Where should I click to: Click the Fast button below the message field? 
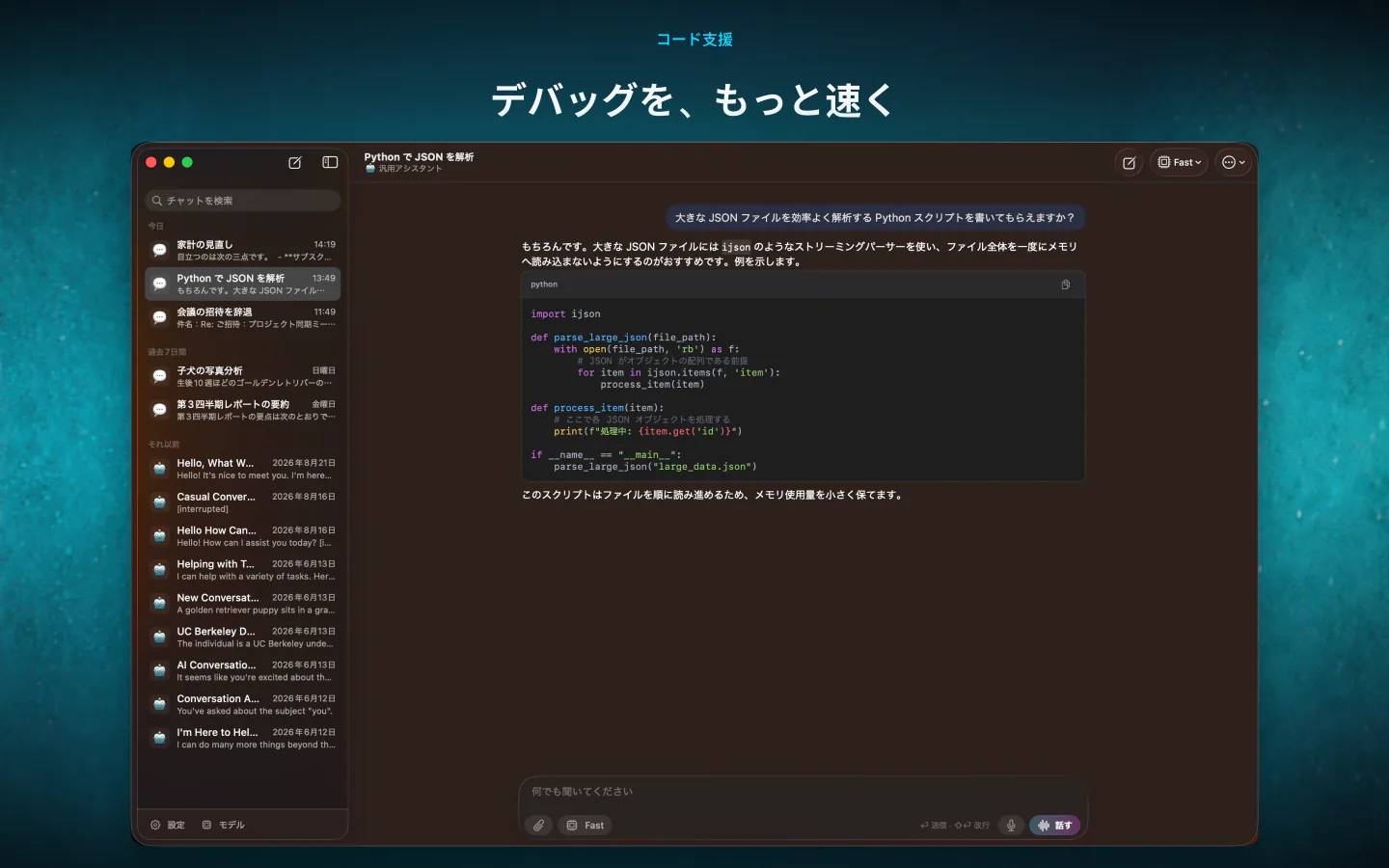pyautogui.click(x=586, y=826)
